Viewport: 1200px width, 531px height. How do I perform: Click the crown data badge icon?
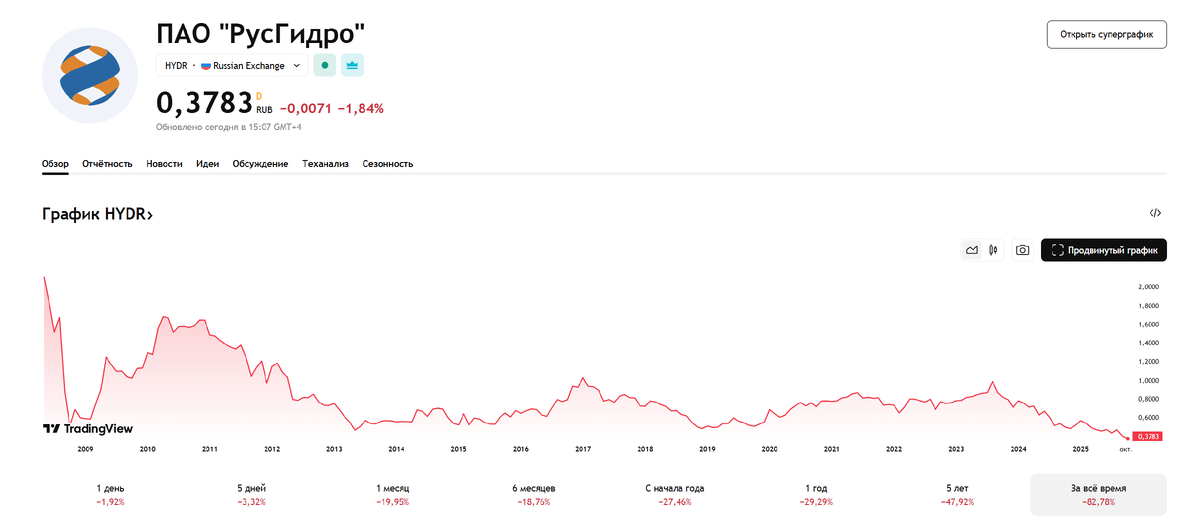coord(352,65)
